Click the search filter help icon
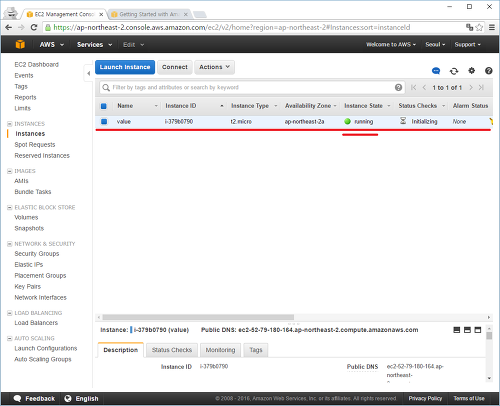The height and width of the screenshot is (406, 500). [398, 87]
